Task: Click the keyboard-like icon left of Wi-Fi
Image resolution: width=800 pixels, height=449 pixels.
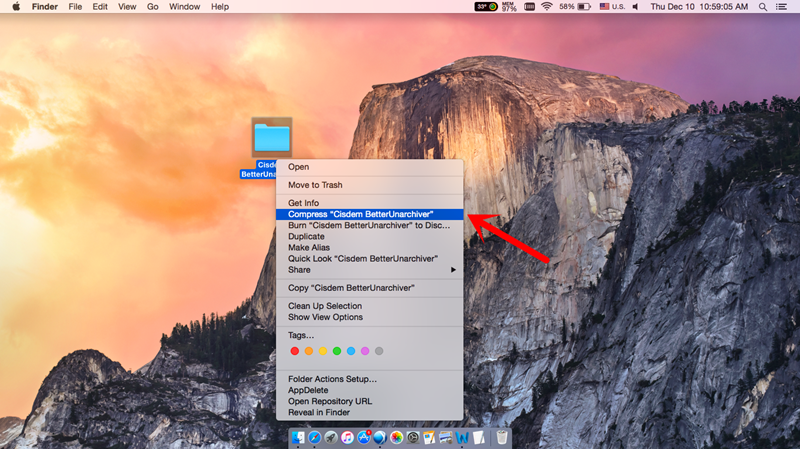Action: tap(529, 7)
